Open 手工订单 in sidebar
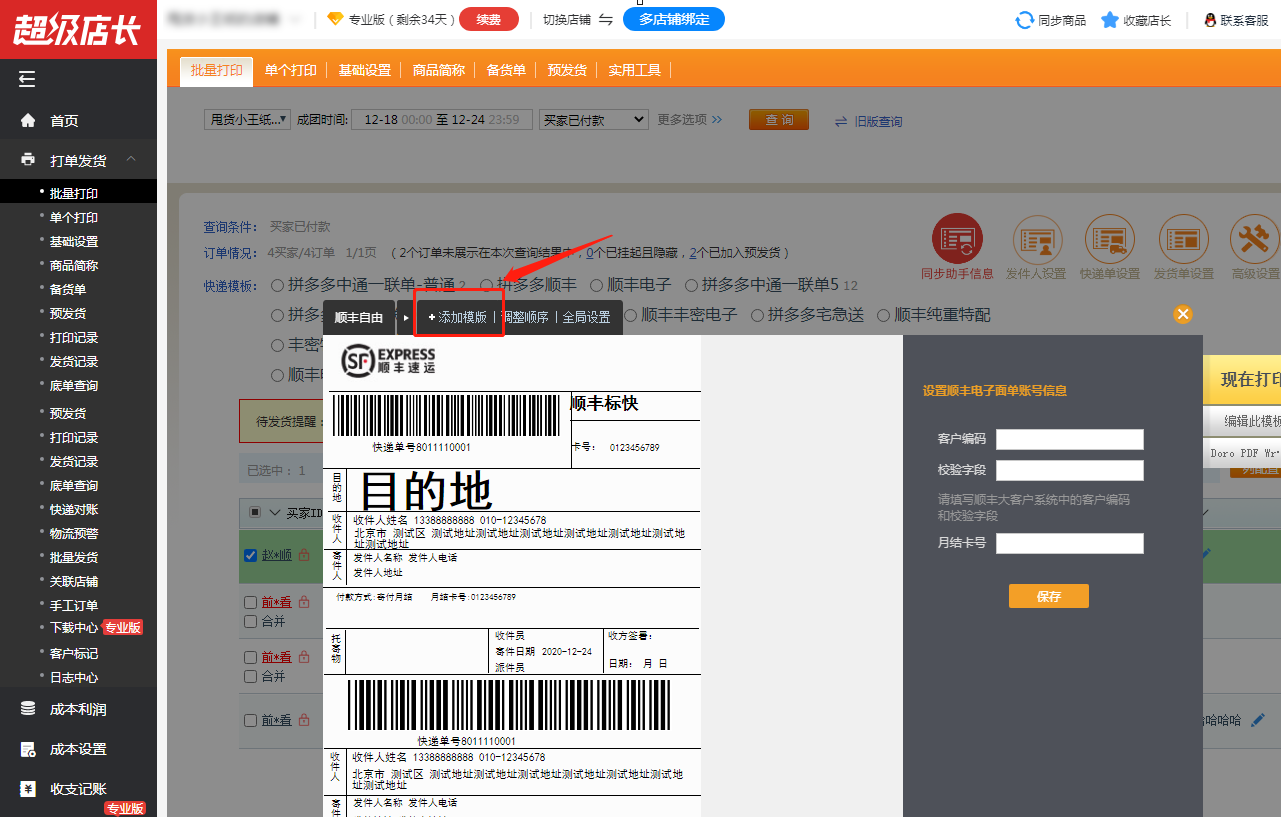Image resolution: width=1281 pixels, height=817 pixels. point(74,605)
